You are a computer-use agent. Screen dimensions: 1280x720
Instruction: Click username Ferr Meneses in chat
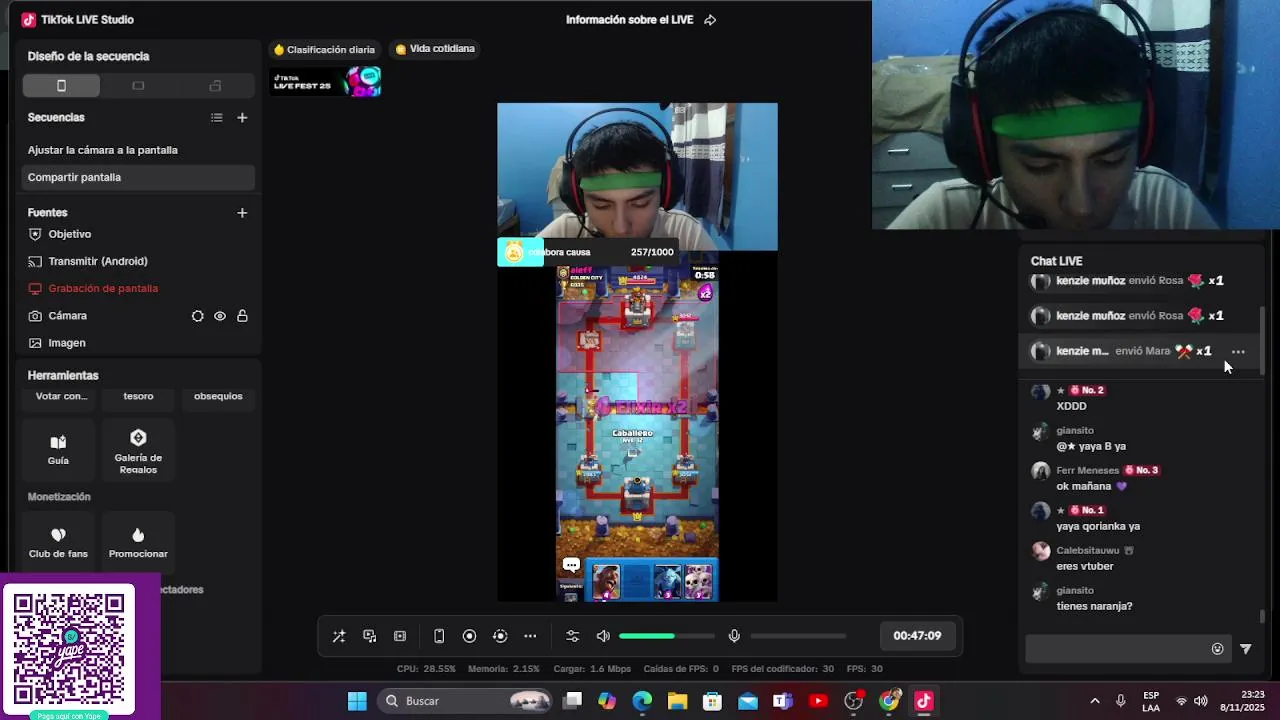point(1087,470)
